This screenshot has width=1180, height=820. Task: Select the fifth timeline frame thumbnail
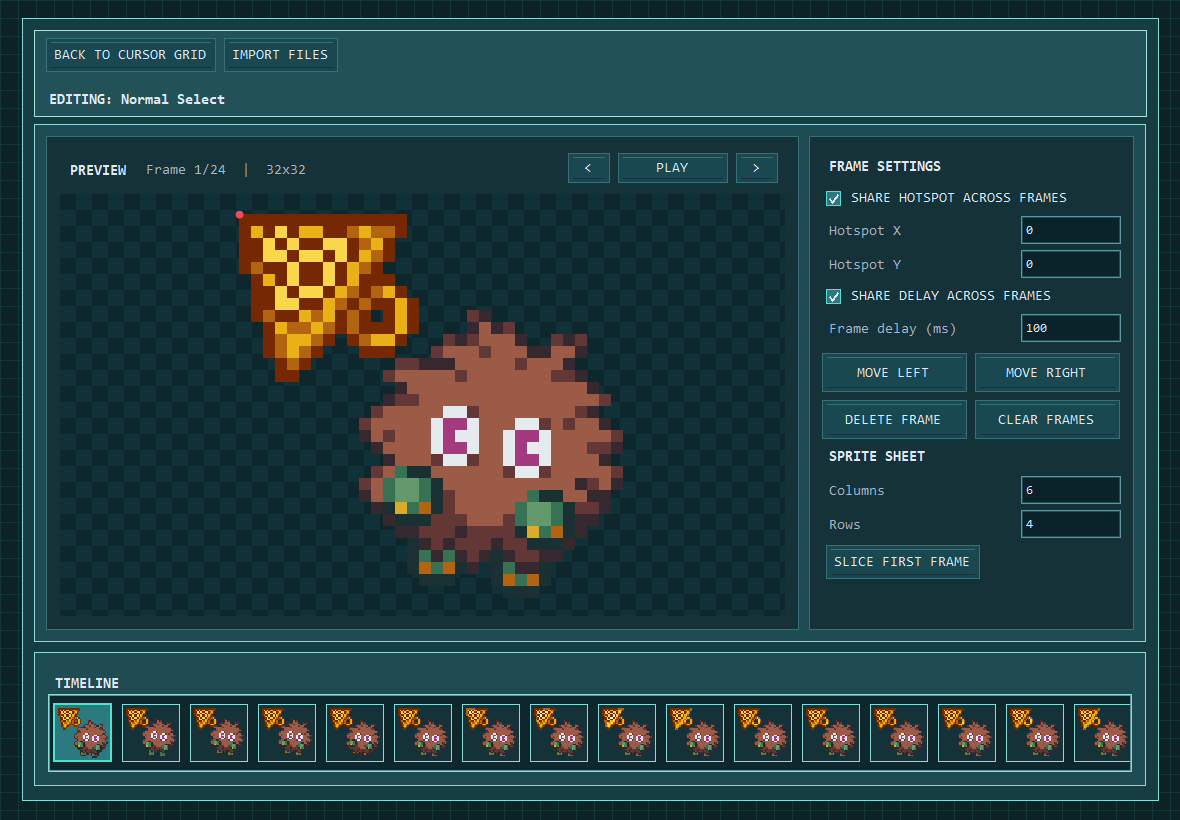coord(355,733)
